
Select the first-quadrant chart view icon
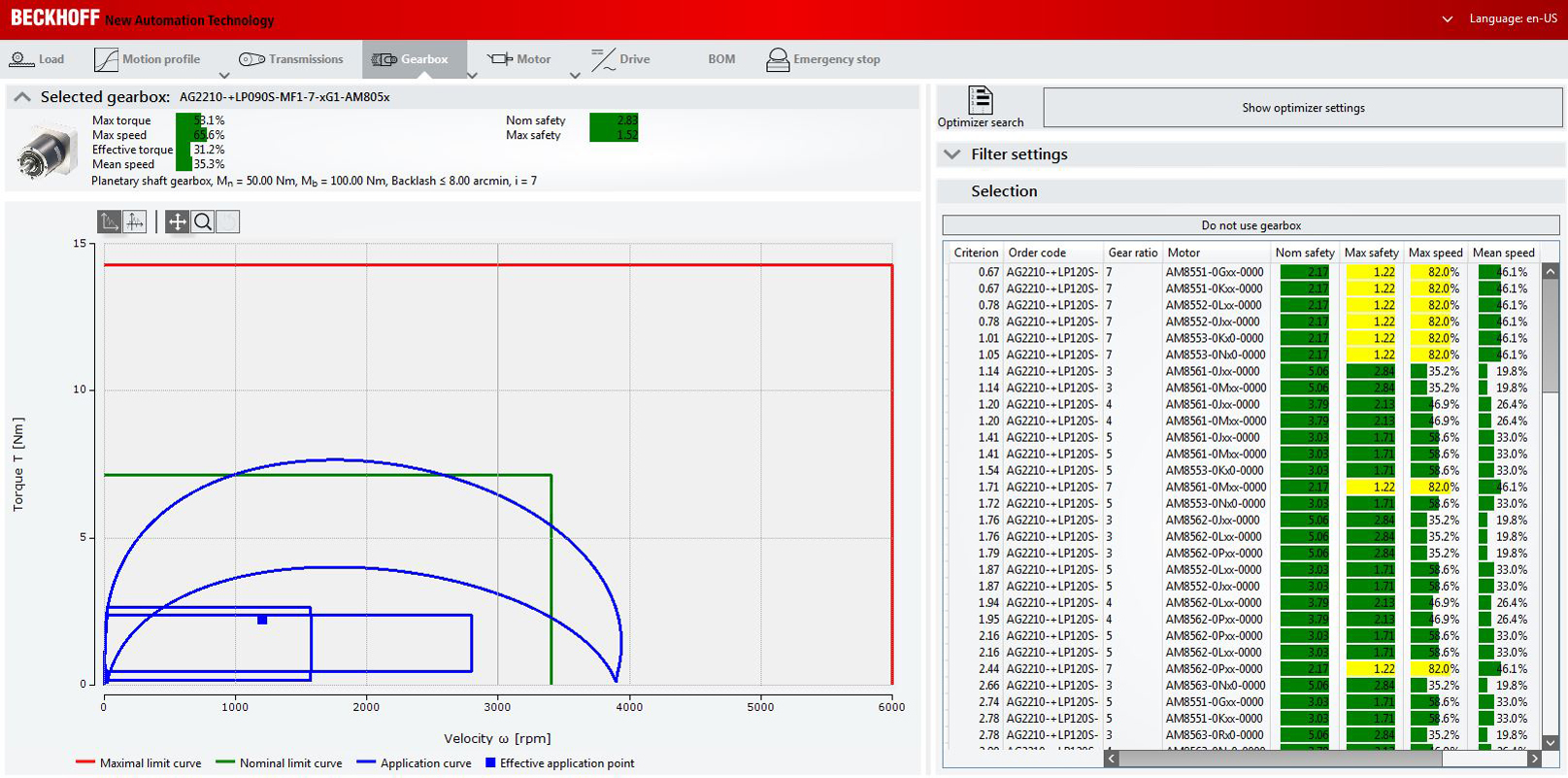click(110, 221)
